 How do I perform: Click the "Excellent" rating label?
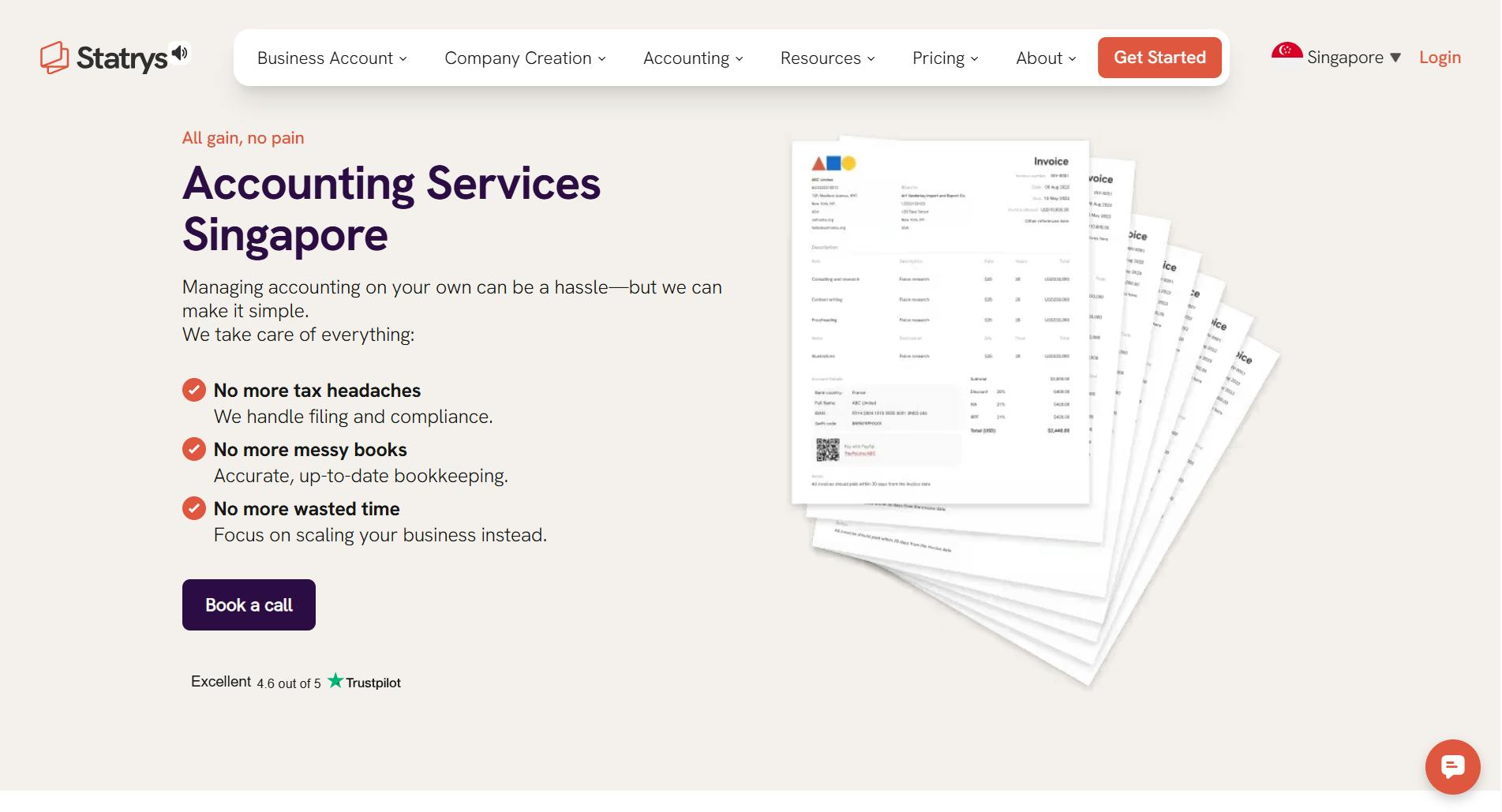[221, 682]
